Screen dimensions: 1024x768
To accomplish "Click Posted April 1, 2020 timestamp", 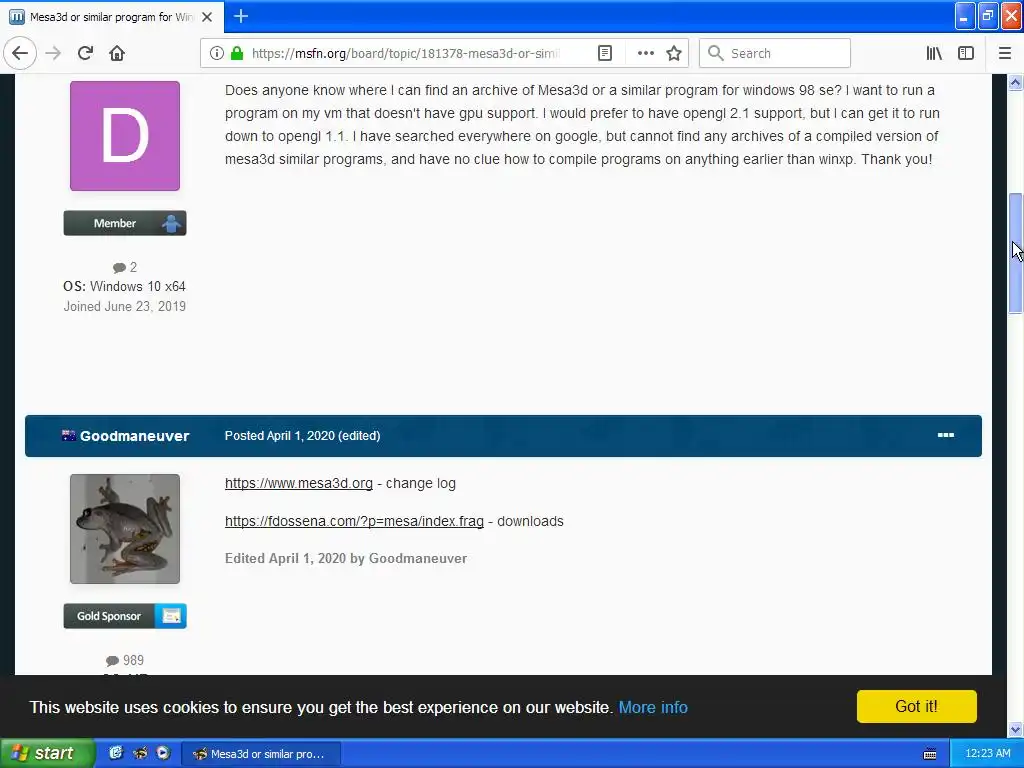I will [280, 436].
